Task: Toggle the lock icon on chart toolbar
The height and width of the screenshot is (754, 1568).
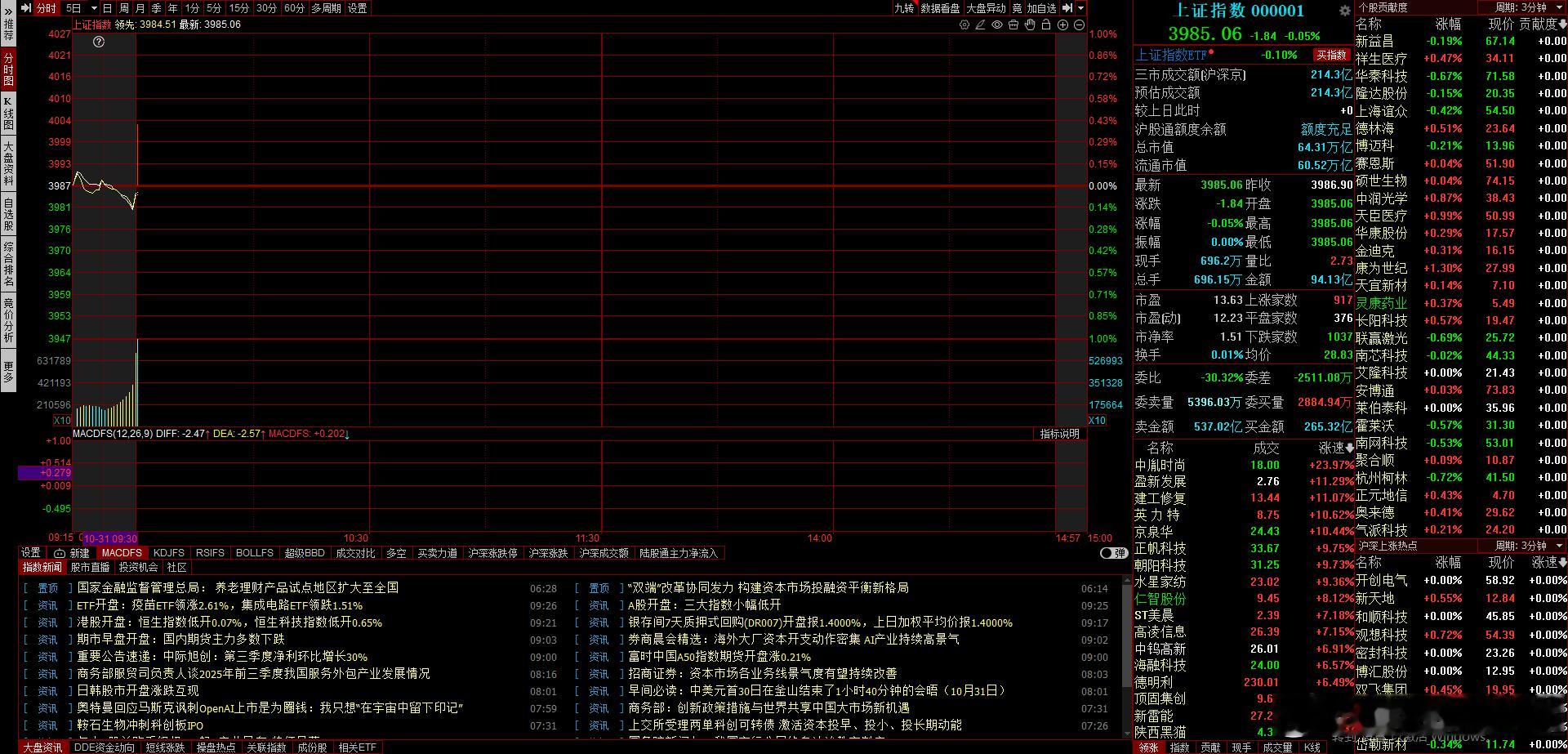Action: pyautogui.click(x=1046, y=25)
